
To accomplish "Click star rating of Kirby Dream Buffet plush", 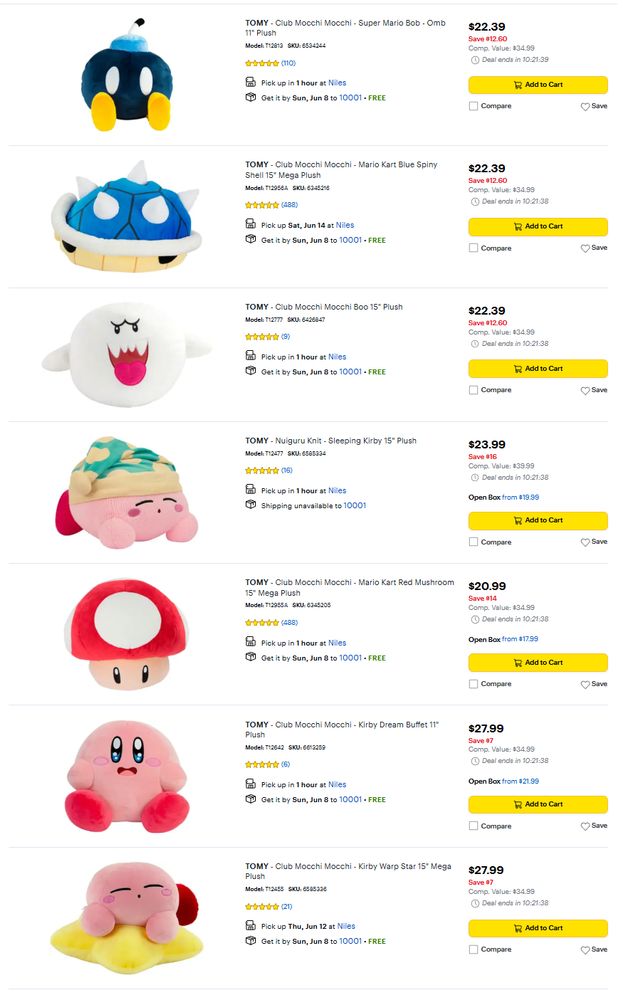I will coord(262,764).
